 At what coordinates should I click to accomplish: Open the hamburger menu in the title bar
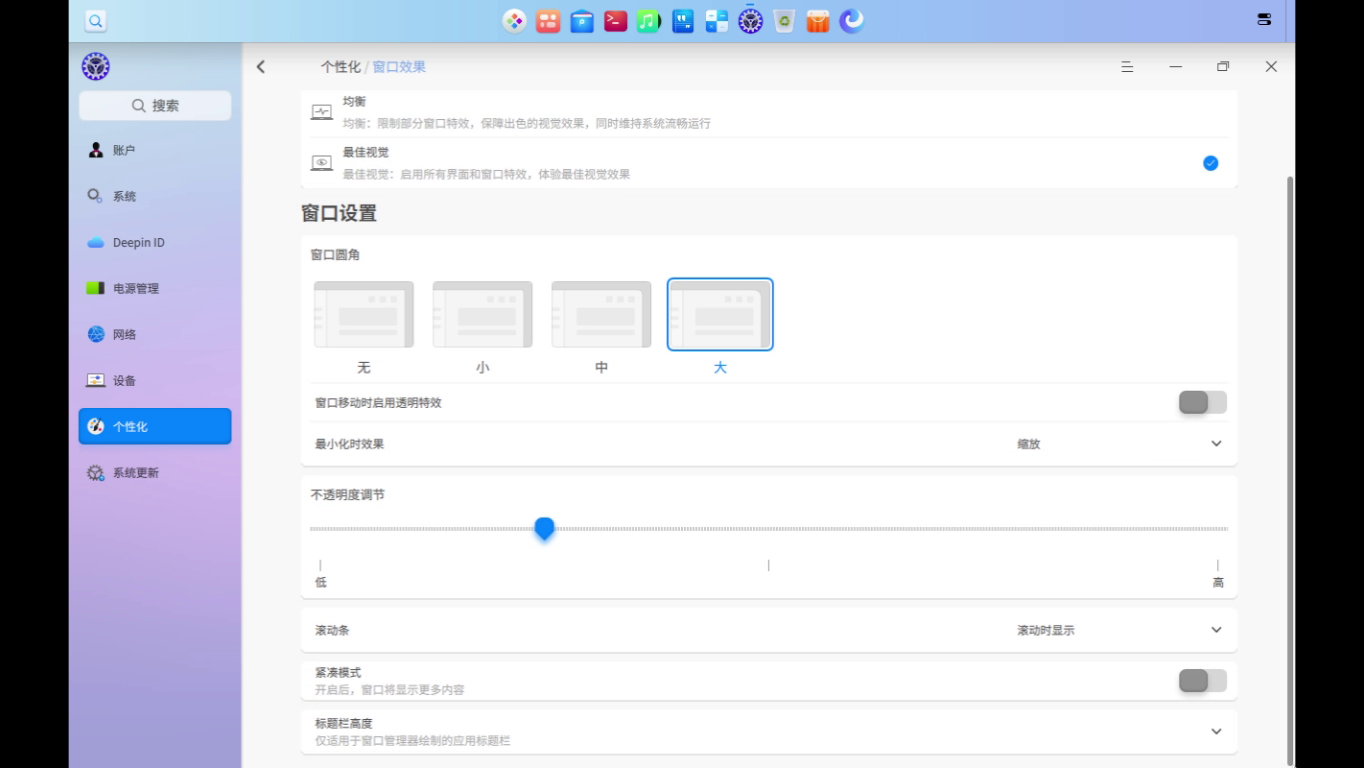click(1127, 66)
